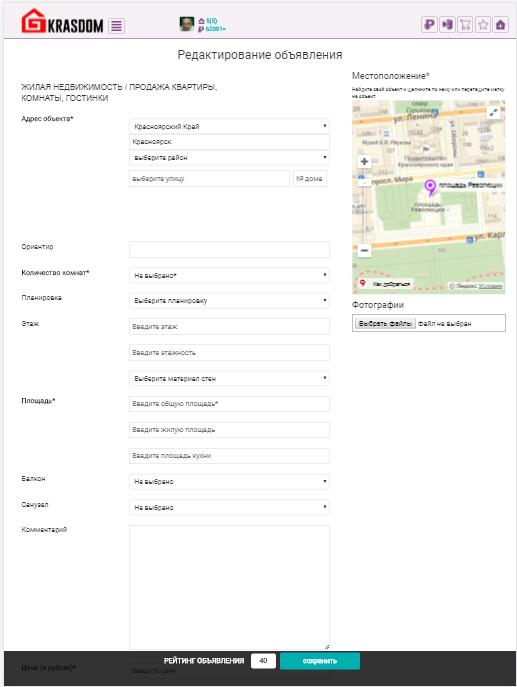Image resolution: width=517 pixels, height=687 pixels.
Task: Open the Количество комнат dropdown
Action: tap(229, 275)
